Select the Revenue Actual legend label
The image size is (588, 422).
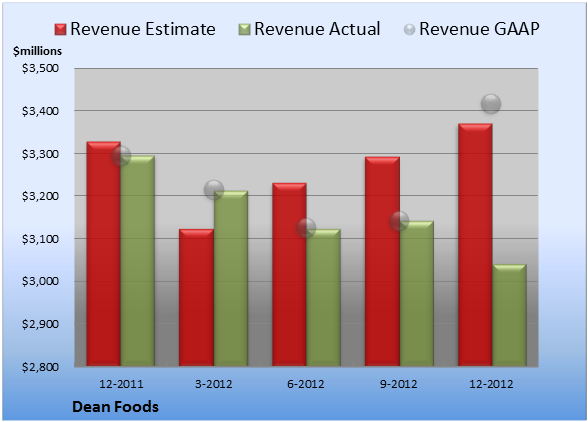(317, 29)
